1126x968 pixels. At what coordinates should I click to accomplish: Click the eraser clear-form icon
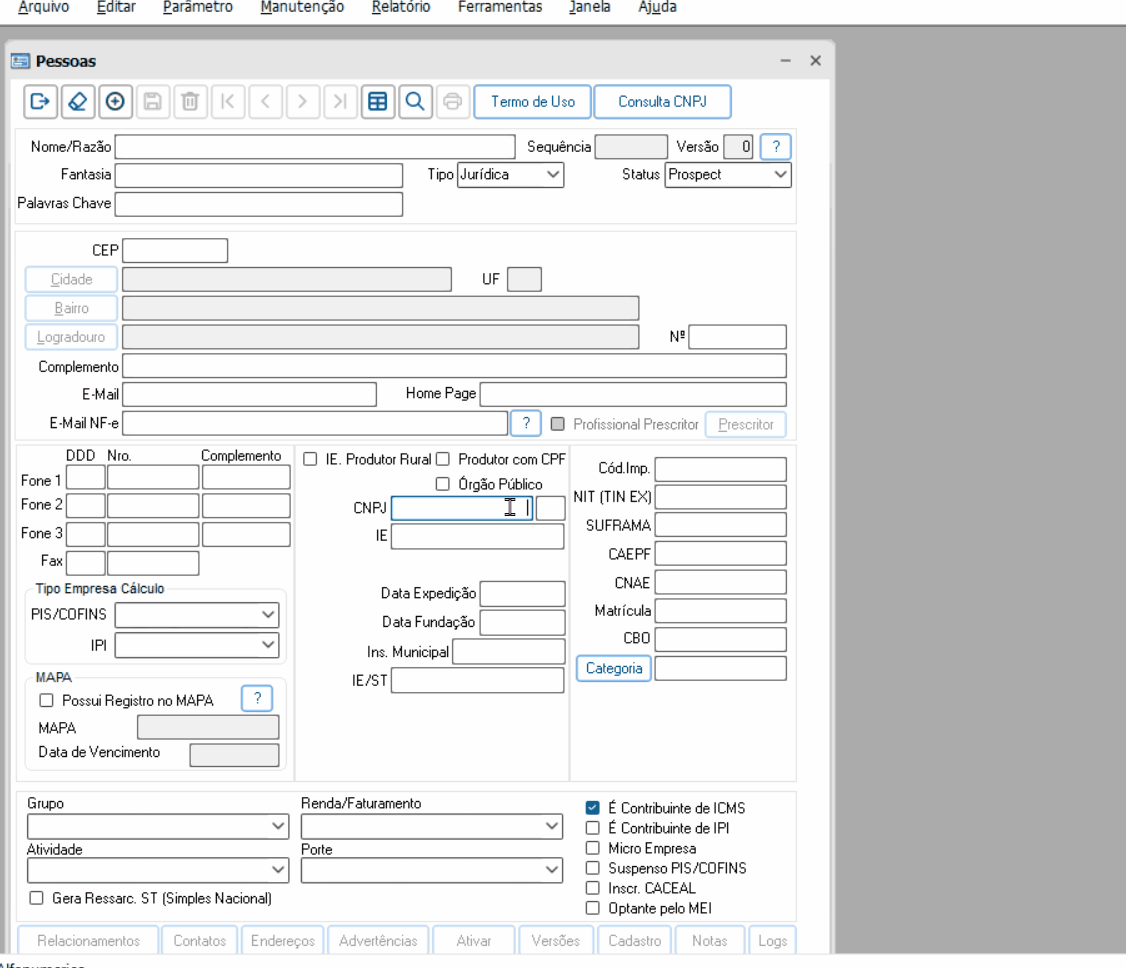click(x=77, y=102)
